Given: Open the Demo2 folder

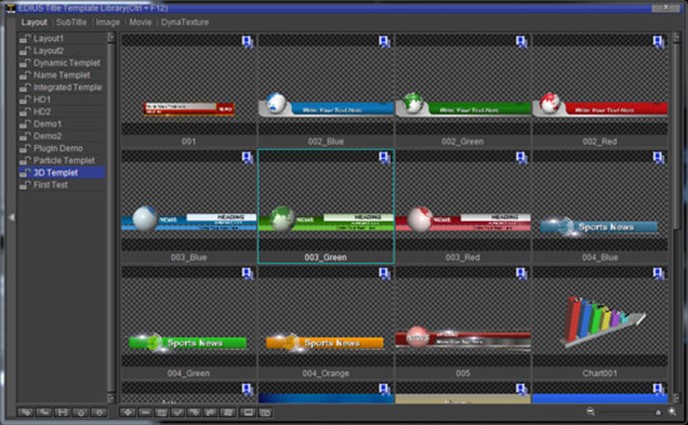Looking at the screenshot, I should (x=62, y=136).
